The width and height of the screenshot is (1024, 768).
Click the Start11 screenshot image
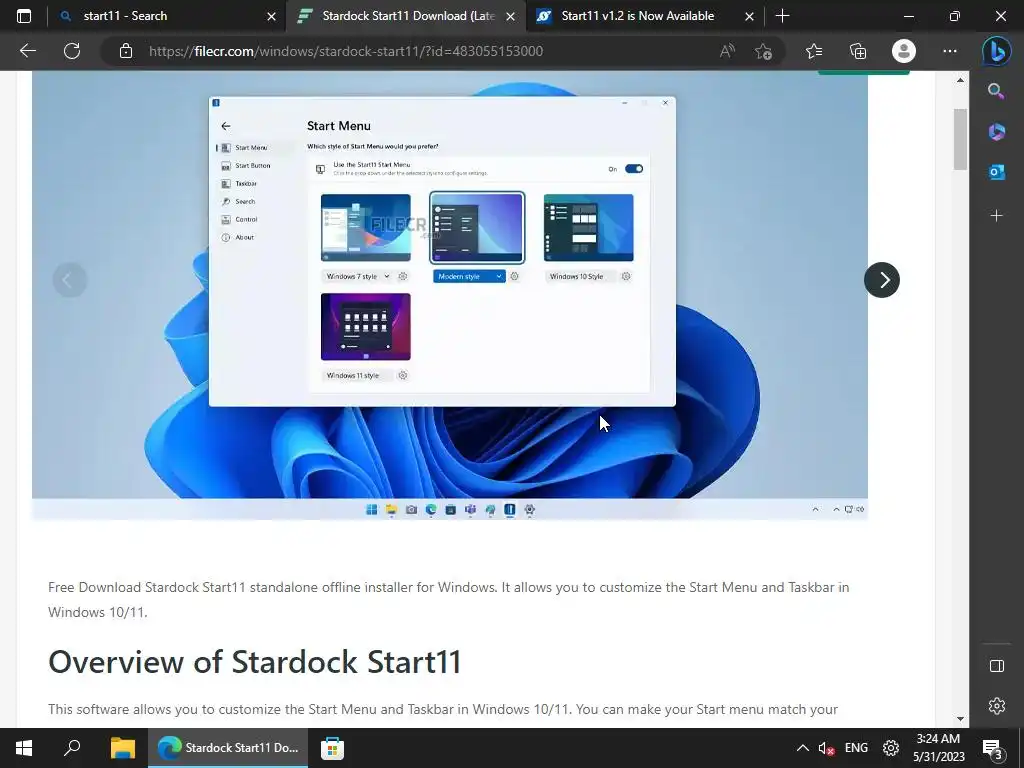pyautogui.click(x=450, y=295)
